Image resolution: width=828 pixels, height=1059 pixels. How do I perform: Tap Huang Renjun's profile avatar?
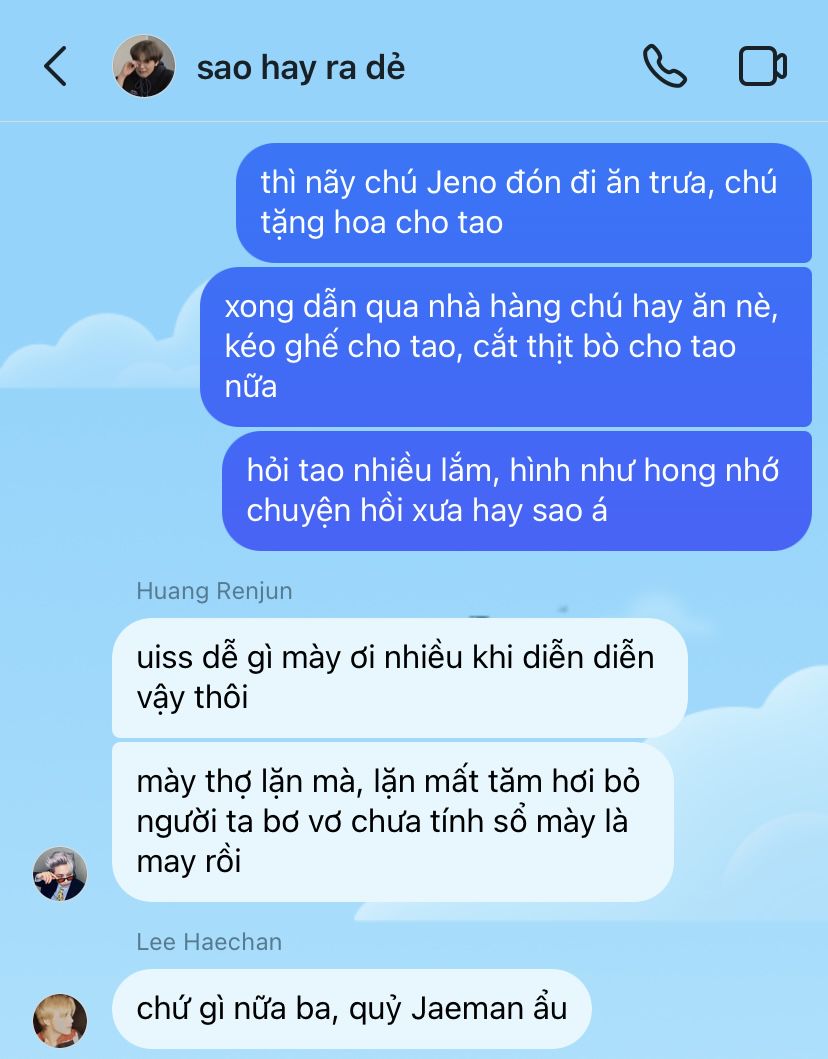click(60, 874)
